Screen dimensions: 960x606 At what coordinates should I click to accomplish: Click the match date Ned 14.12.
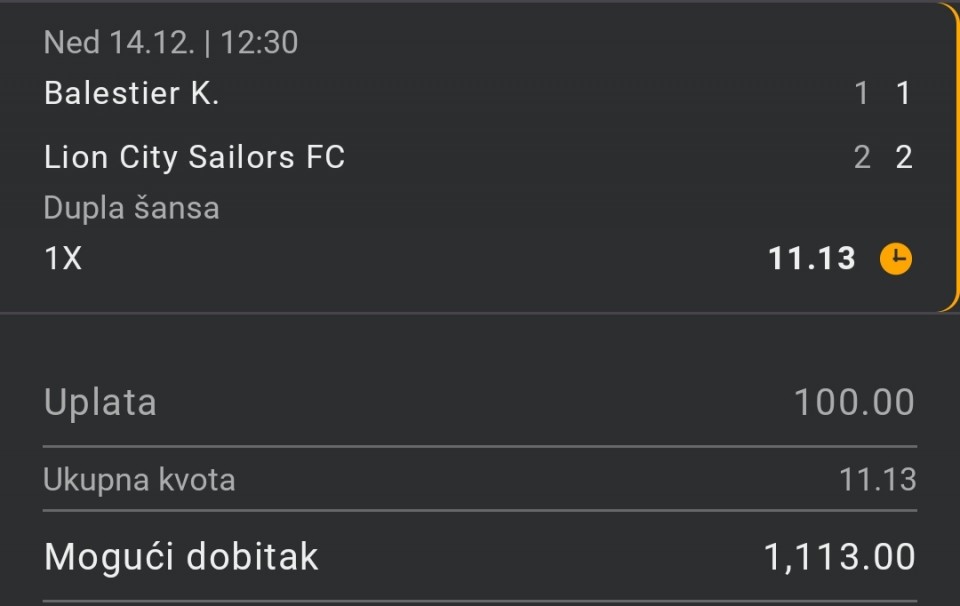point(118,42)
